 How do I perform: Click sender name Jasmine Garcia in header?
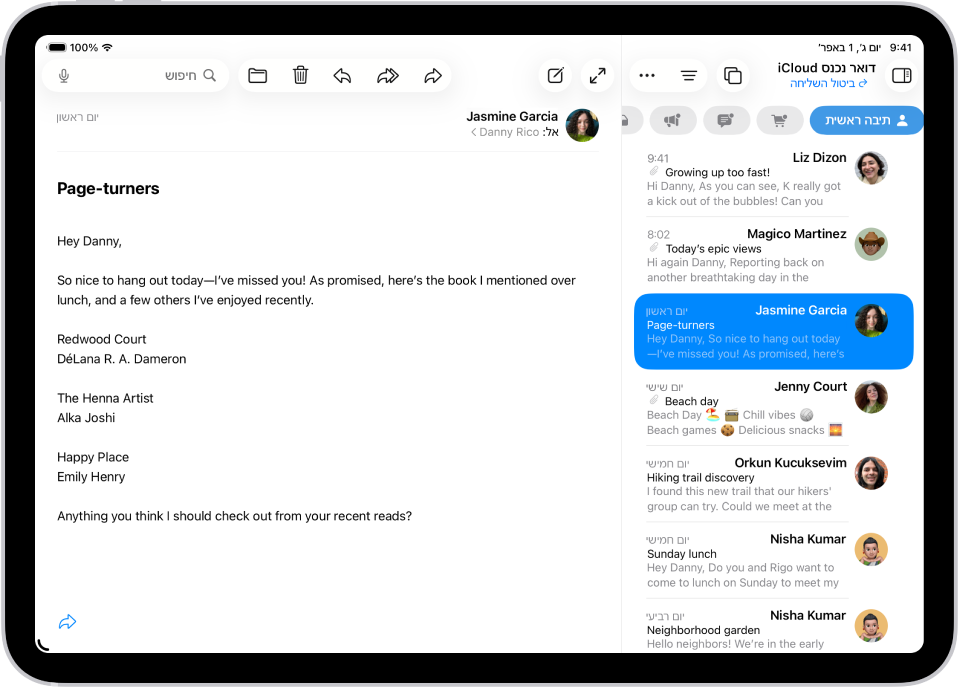[512, 116]
